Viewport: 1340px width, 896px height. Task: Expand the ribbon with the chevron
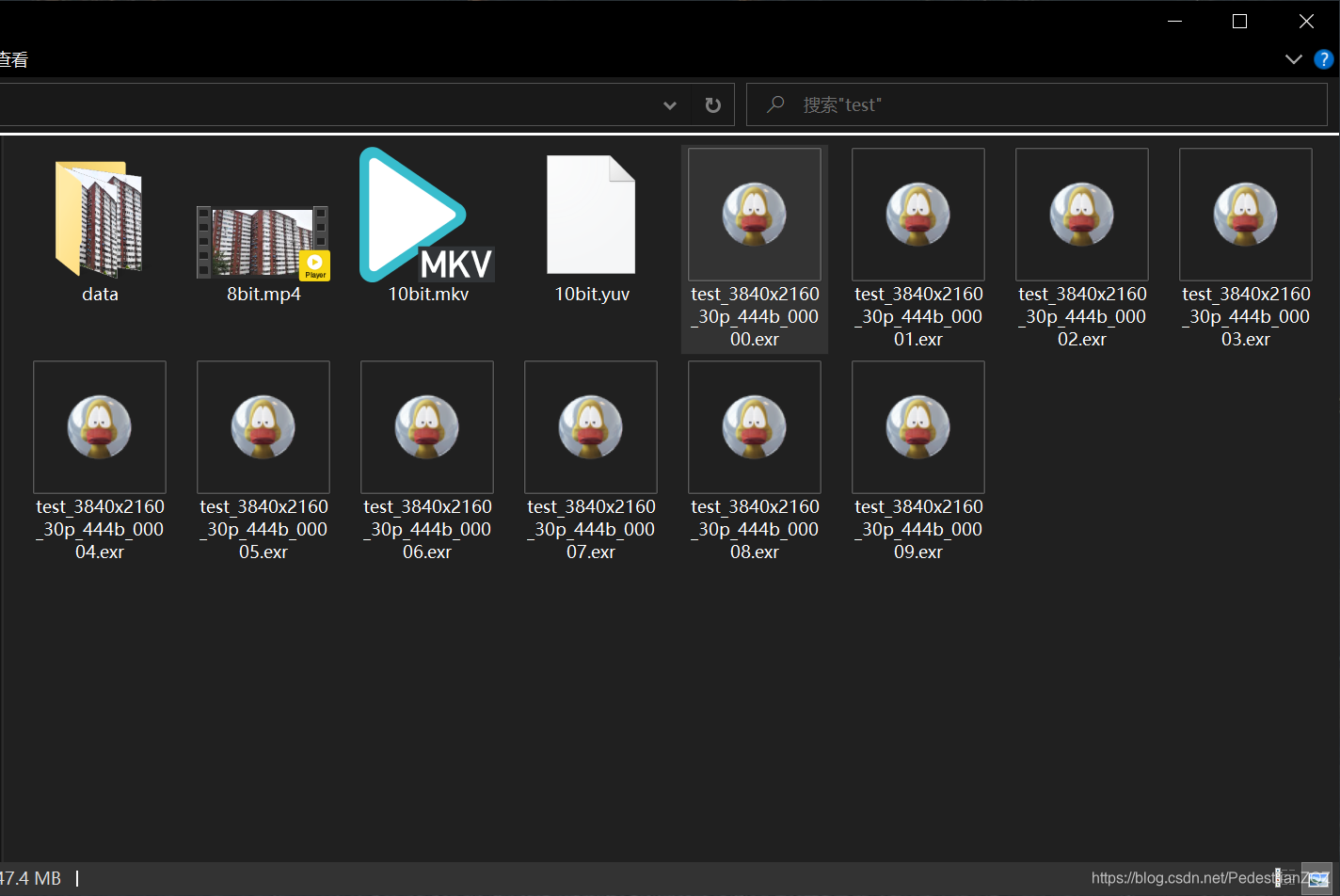pos(1293,59)
